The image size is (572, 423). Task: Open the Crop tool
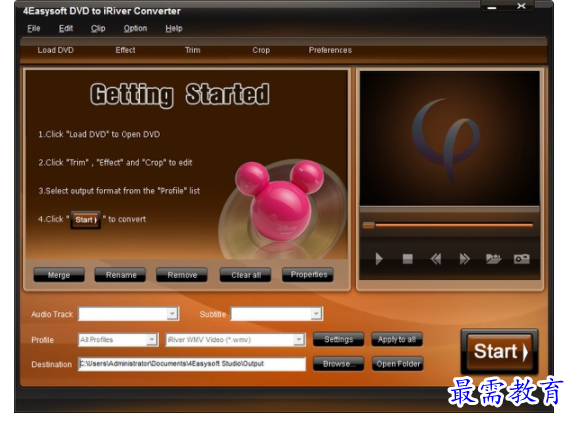261,50
